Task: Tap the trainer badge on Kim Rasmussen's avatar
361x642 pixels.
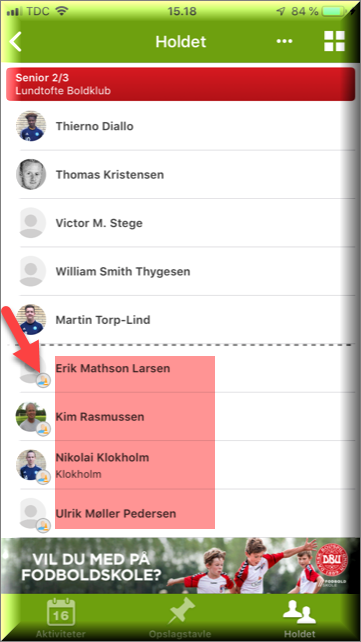Action: click(43, 429)
